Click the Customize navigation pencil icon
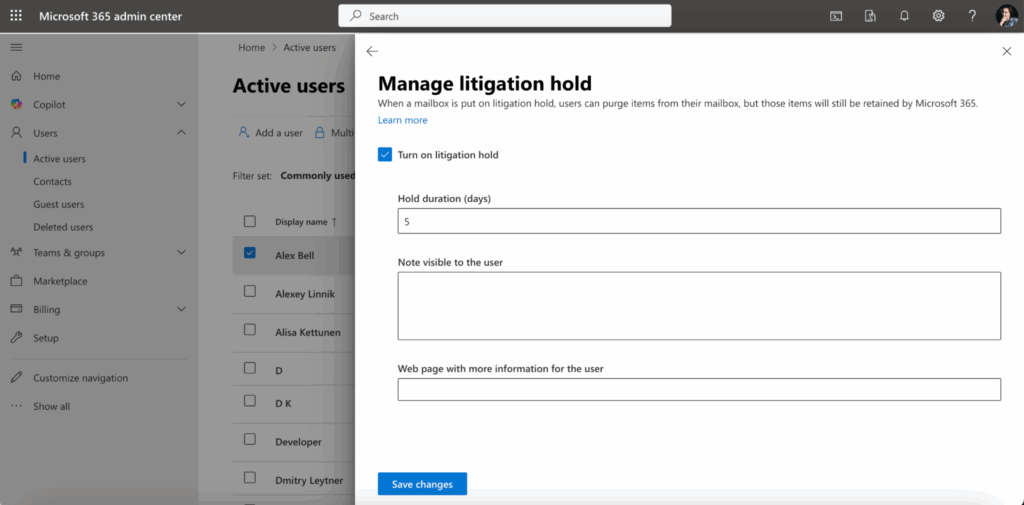Viewport: 1024px width, 505px height. (17, 378)
